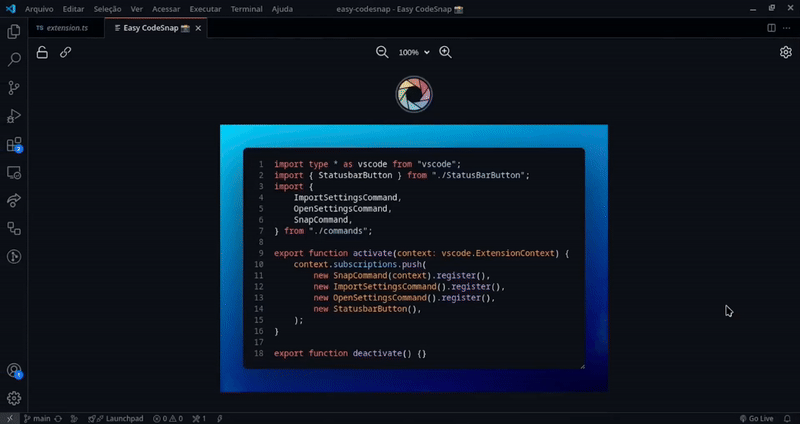Click the main branch in status bar
Screen dimensions: 800x424
click(37, 418)
